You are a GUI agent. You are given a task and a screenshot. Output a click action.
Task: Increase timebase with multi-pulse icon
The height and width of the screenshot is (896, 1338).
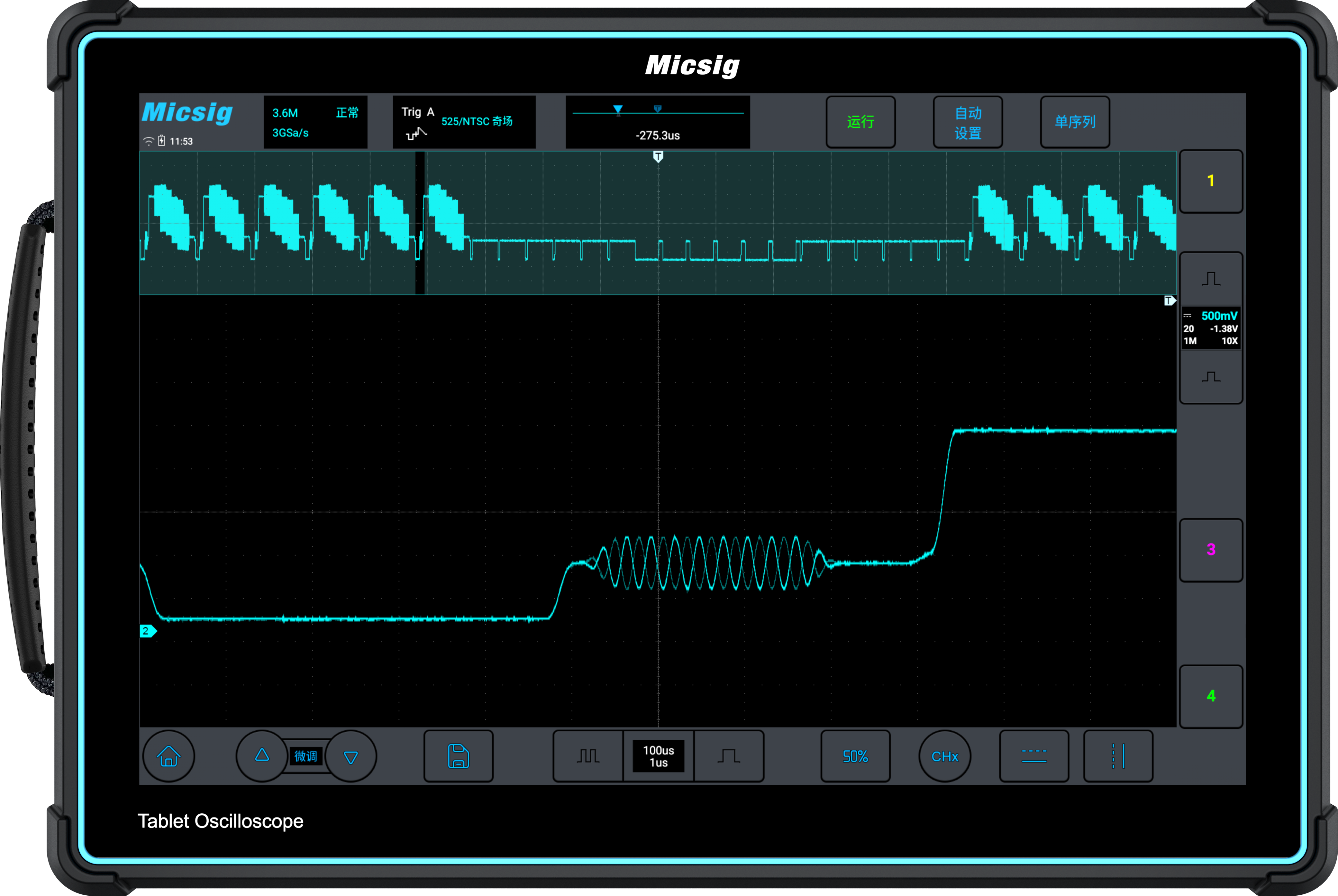(588, 756)
